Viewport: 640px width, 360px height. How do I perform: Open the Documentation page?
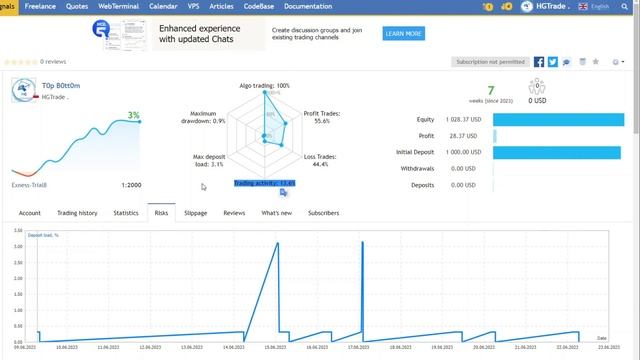coord(308,7)
